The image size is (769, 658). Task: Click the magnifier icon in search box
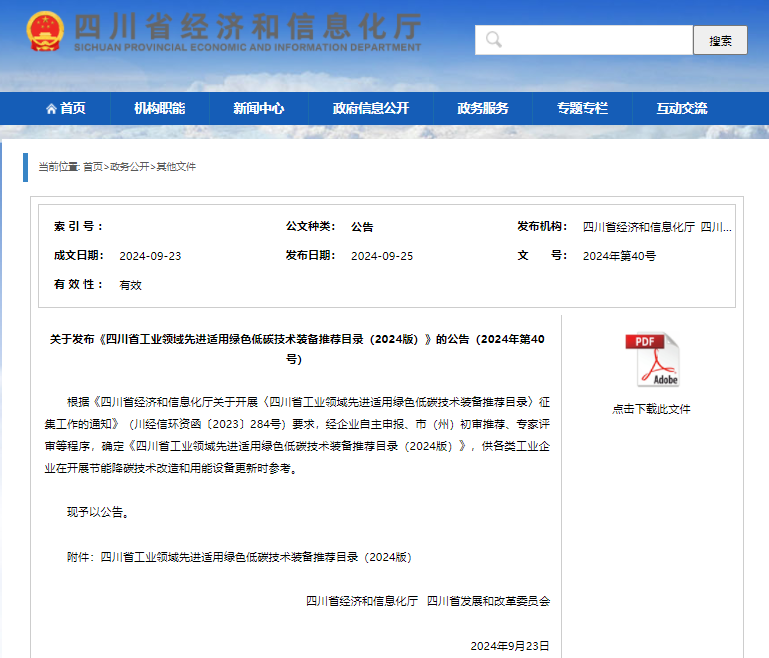(x=493, y=40)
